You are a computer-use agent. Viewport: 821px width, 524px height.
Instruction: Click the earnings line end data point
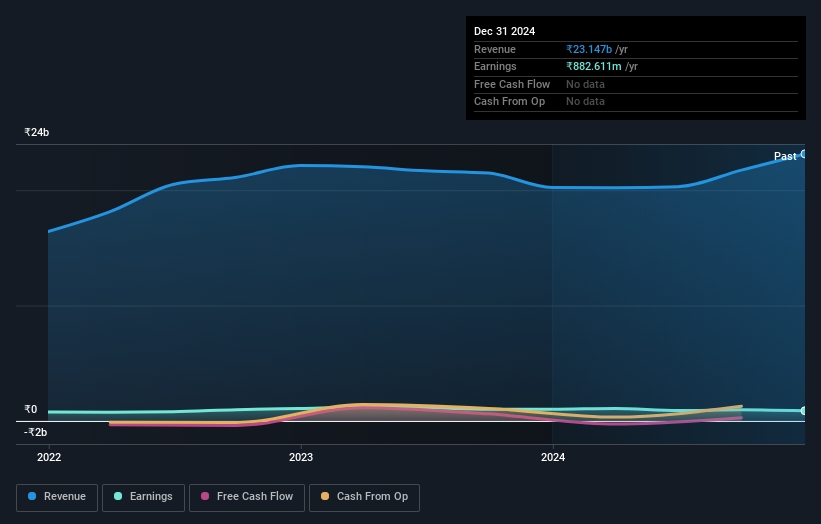point(804,411)
